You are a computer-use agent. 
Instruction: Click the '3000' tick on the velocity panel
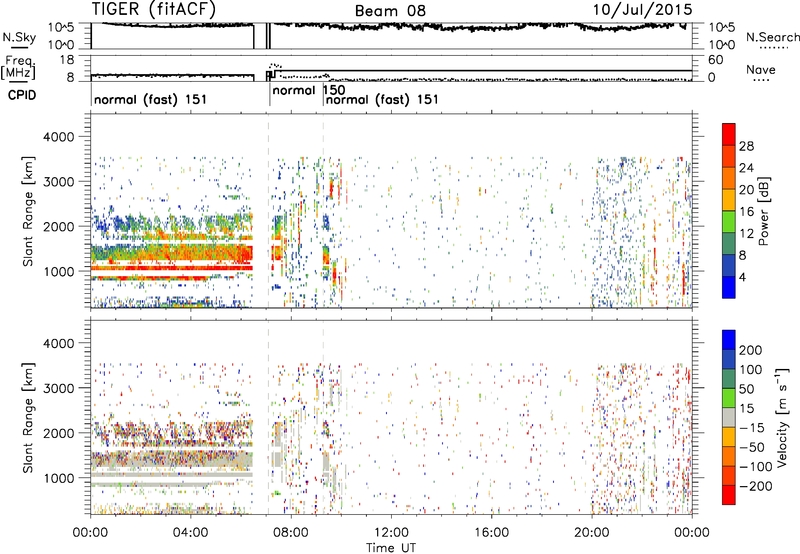click(x=59, y=388)
